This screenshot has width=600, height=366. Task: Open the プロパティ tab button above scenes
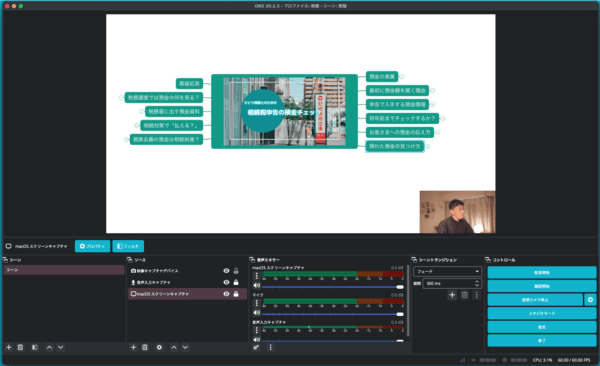click(93, 246)
